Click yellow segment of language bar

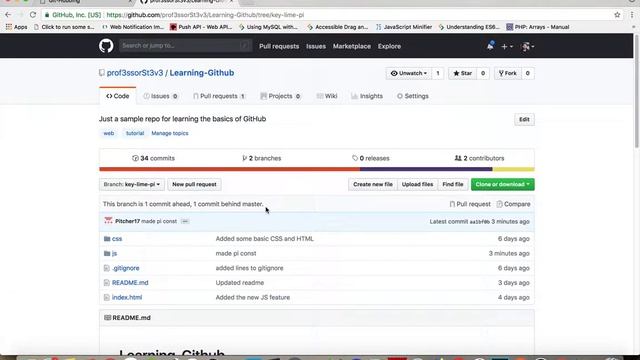(513, 169)
